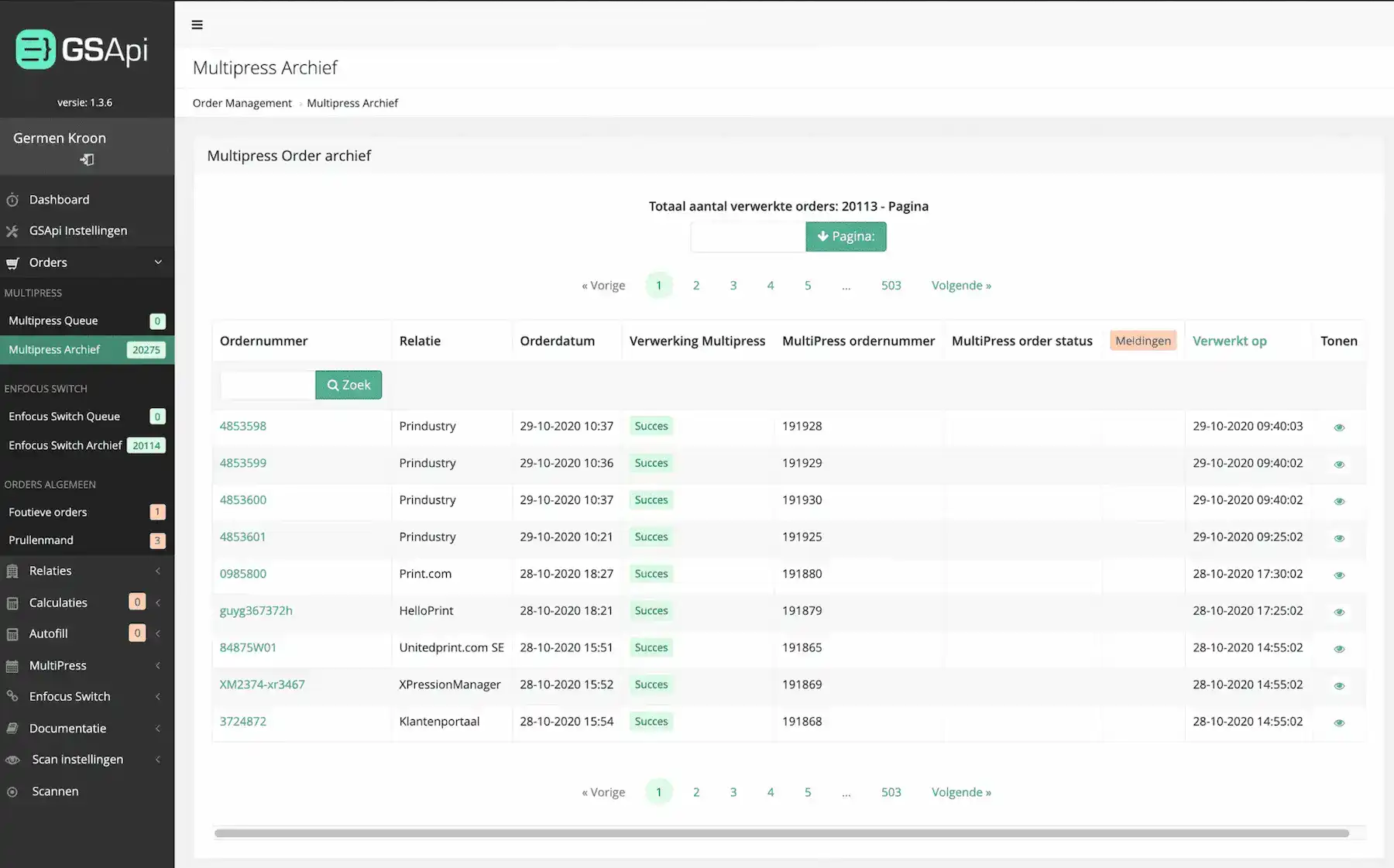This screenshot has height=868, width=1394.
Task: Open order link XM2374-xr3467
Action: click(262, 684)
